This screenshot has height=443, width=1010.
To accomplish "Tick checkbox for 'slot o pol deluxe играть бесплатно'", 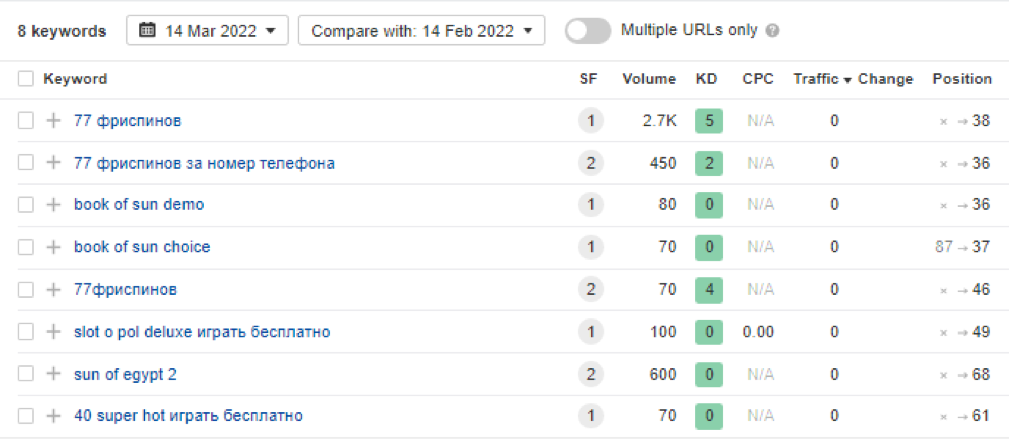I will point(26,332).
